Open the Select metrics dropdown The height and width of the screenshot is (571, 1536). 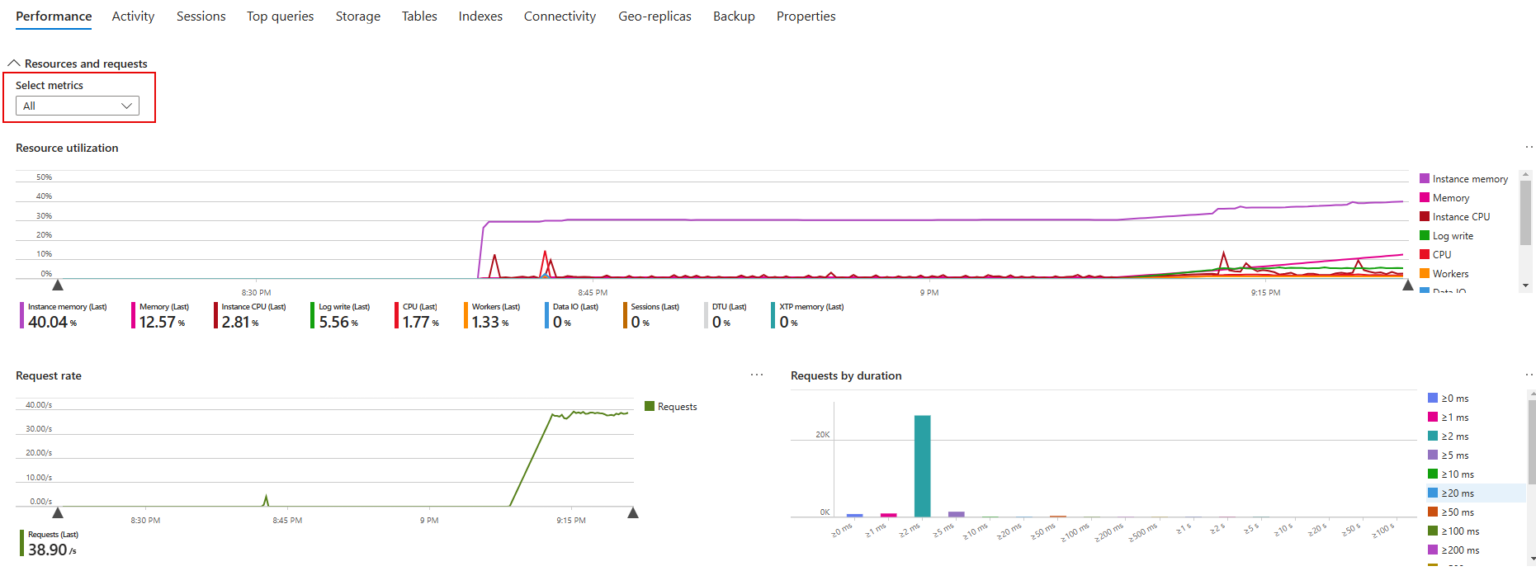click(x=77, y=106)
